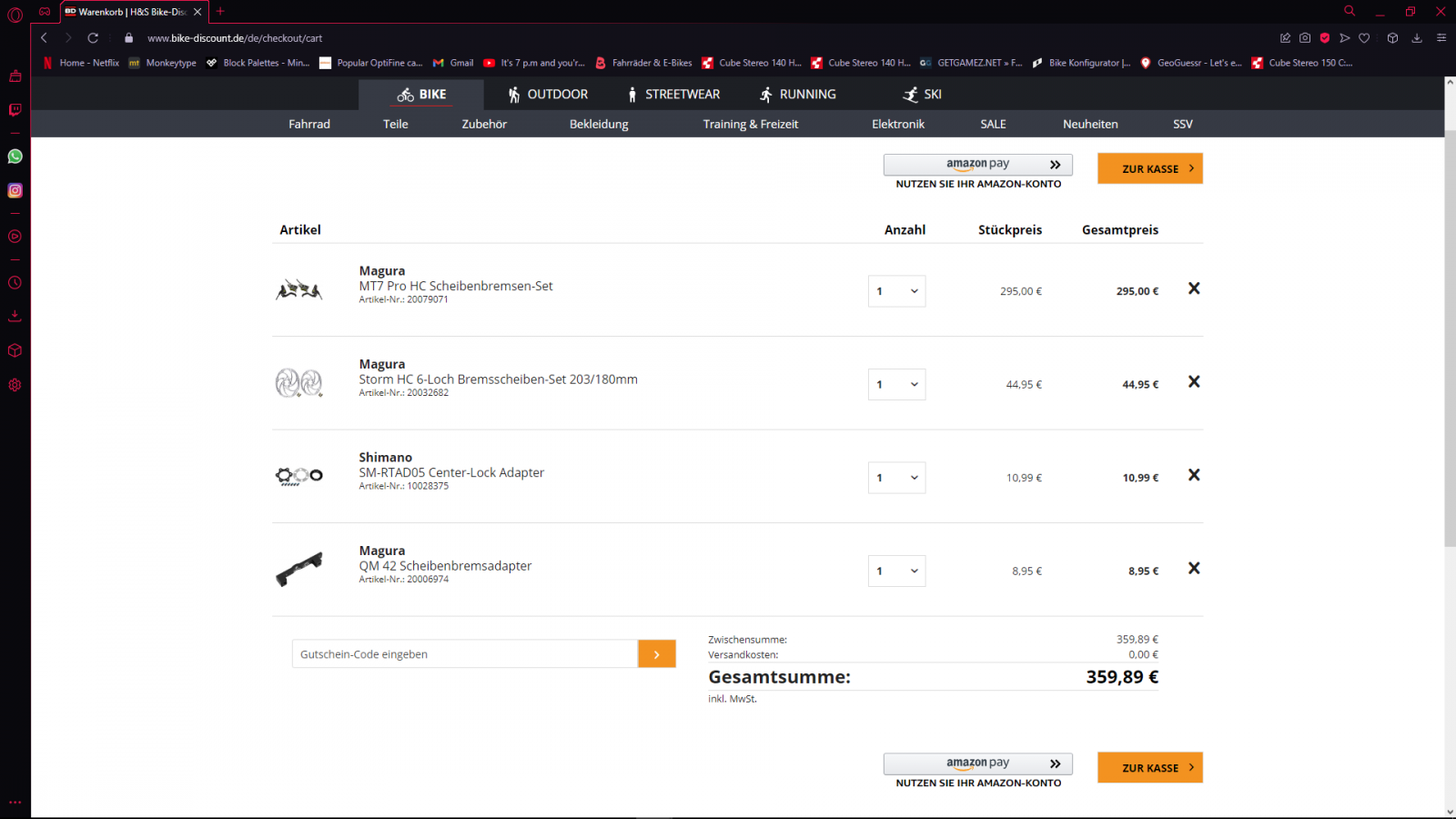The height and width of the screenshot is (819, 1456).
Task: Submit the Gutschein code arrow button
Action: 657,654
